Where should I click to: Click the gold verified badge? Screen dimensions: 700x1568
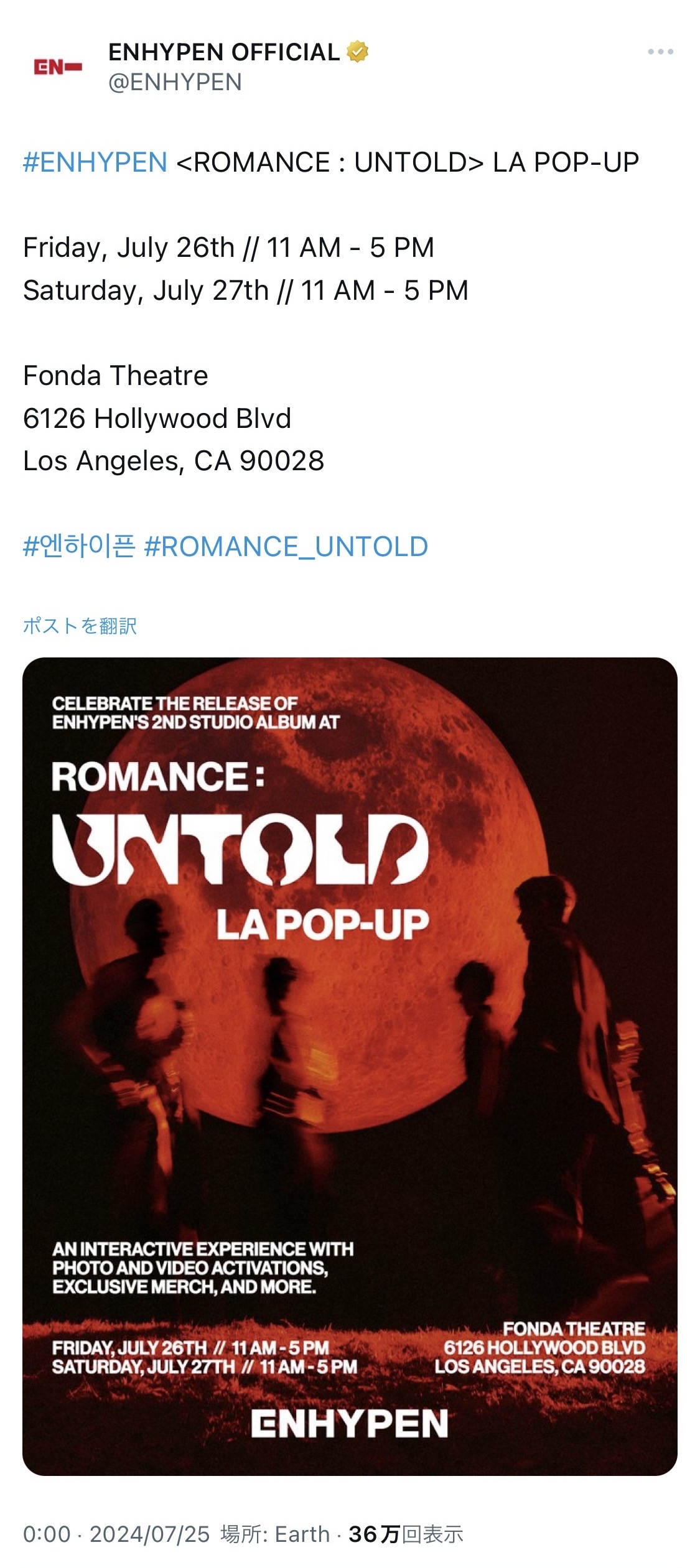(x=358, y=52)
